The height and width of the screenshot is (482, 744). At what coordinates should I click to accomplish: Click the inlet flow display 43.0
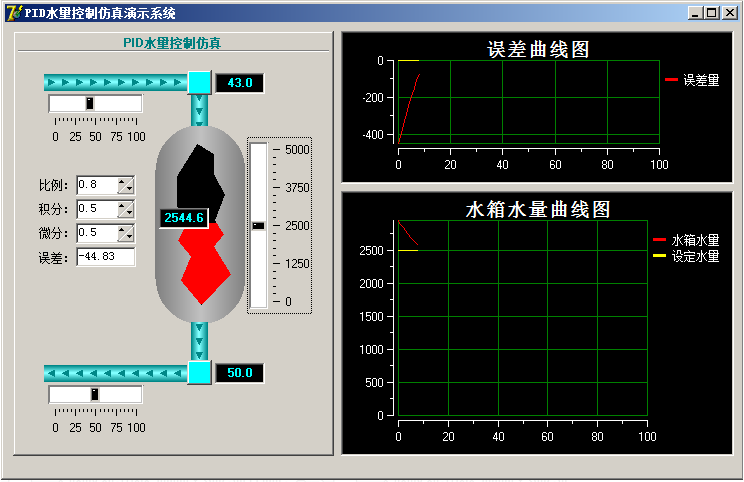(x=240, y=83)
